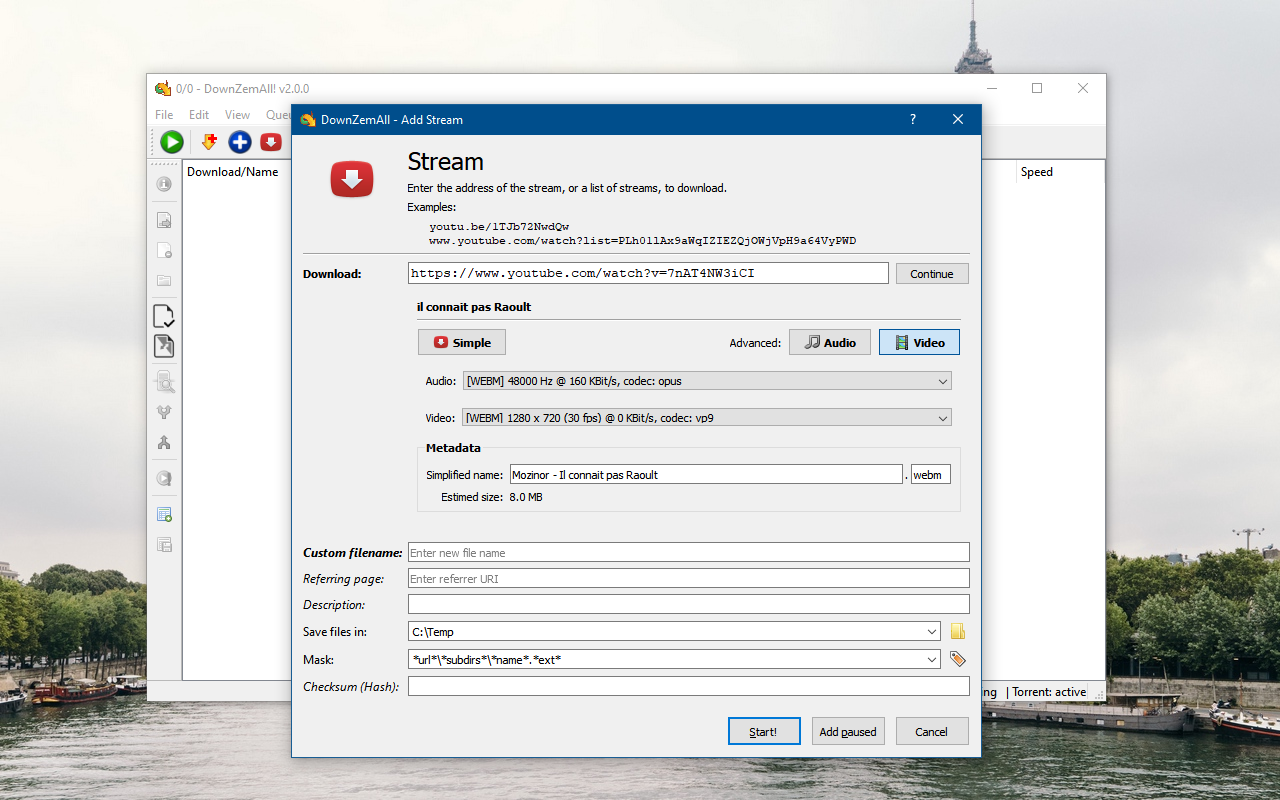
Task: Click the Simplified name text field
Action: coord(706,474)
